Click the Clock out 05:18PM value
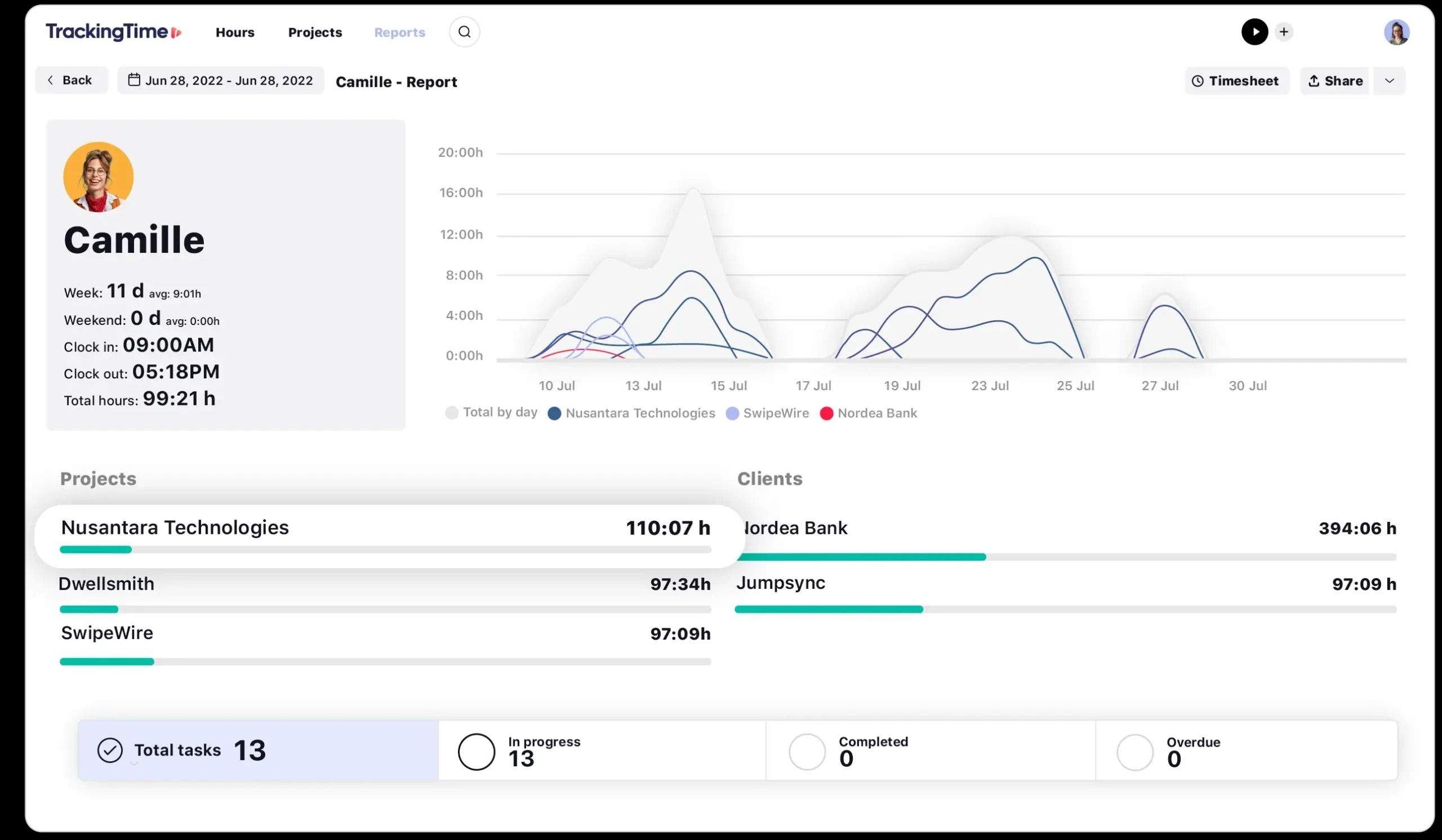 [176, 372]
